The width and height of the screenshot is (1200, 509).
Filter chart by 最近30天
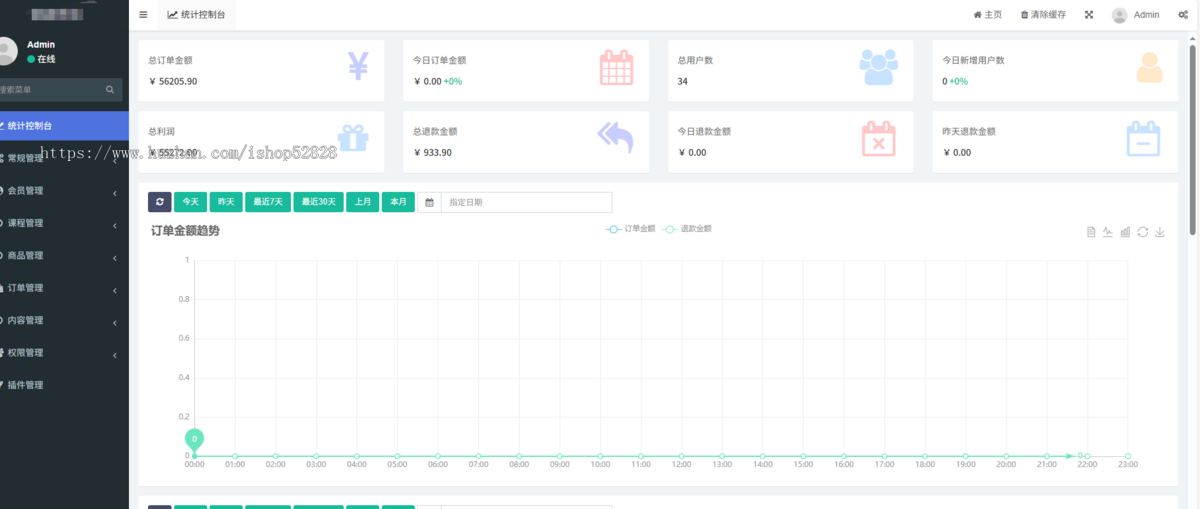(320, 202)
